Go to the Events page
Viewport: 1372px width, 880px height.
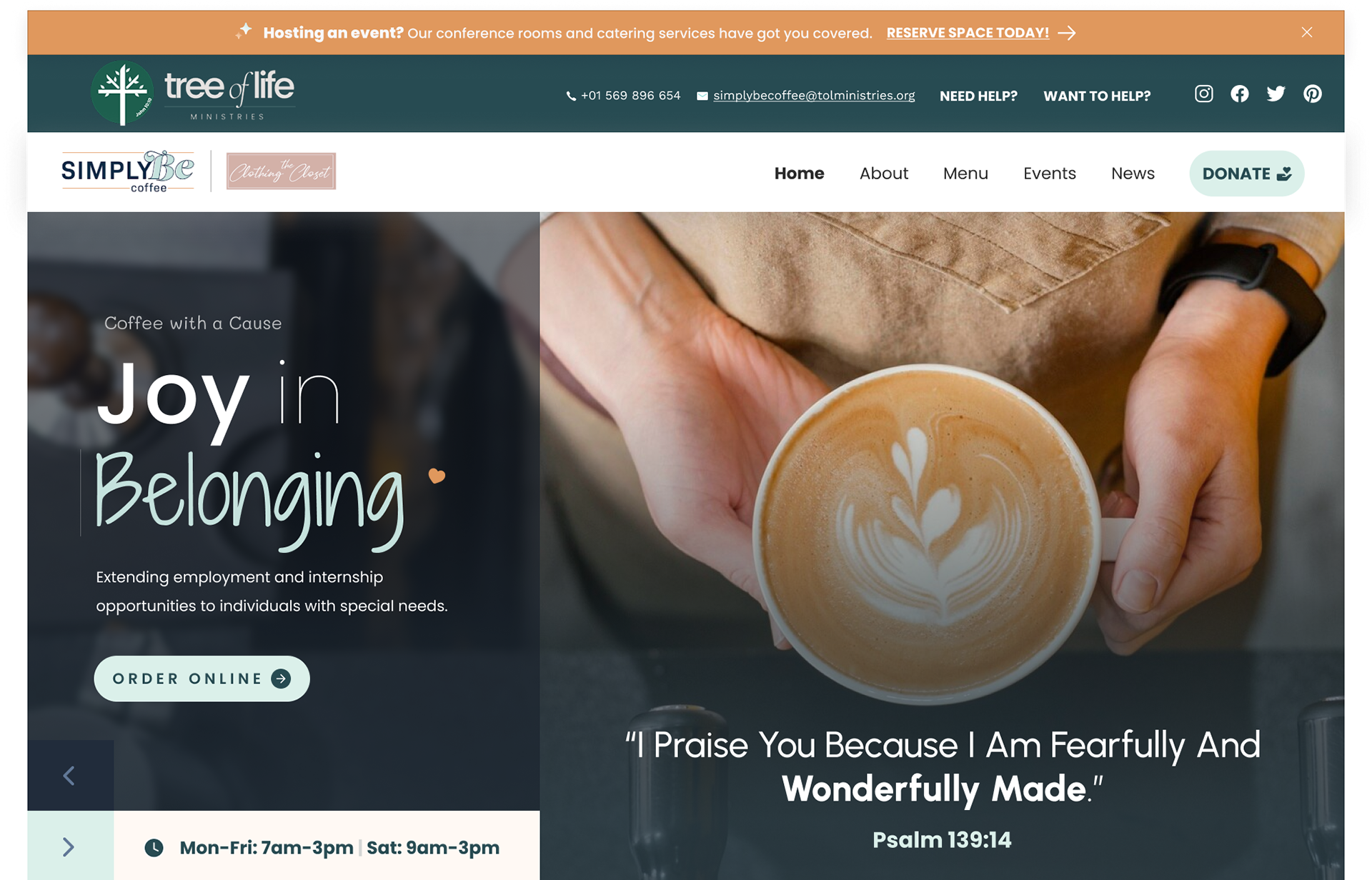[x=1049, y=174]
